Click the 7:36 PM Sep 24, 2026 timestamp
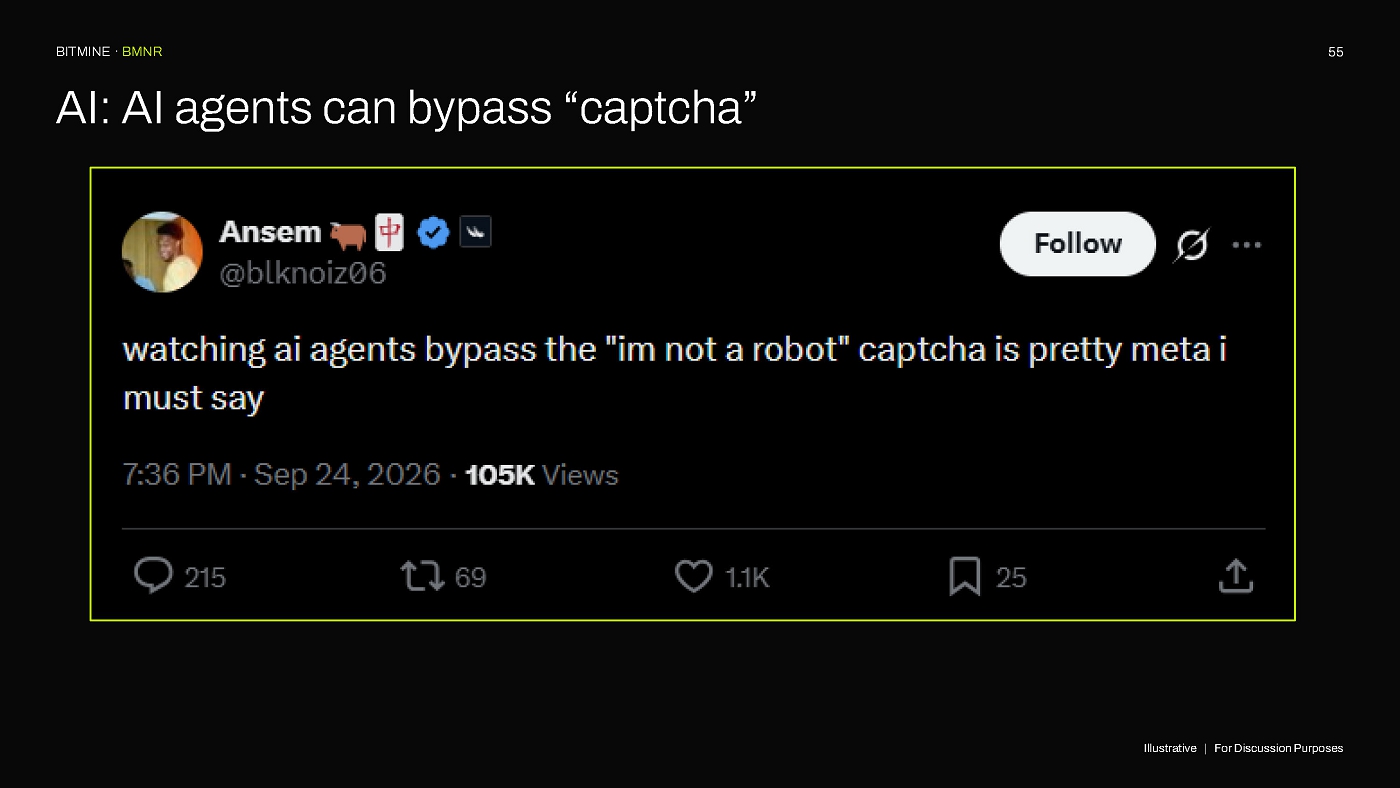This screenshot has height=788, width=1400. [x=281, y=474]
